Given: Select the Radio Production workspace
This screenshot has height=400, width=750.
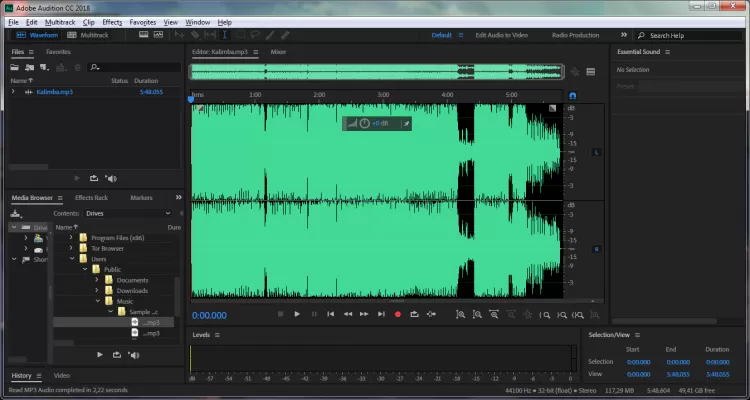Looking at the screenshot, I should pyautogui.click(x=575, y=35).
